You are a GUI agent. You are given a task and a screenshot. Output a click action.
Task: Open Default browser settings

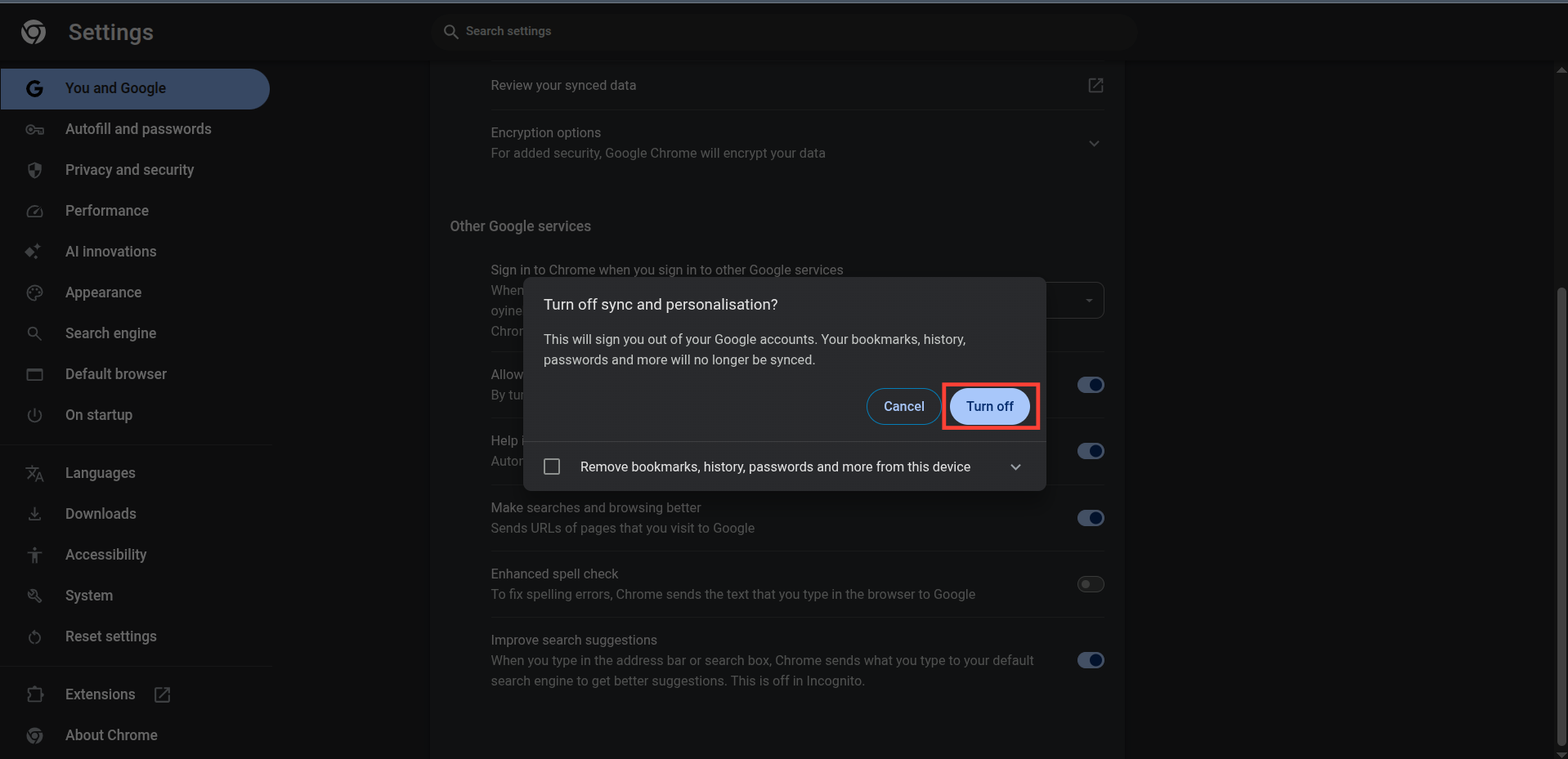(115, 374)
